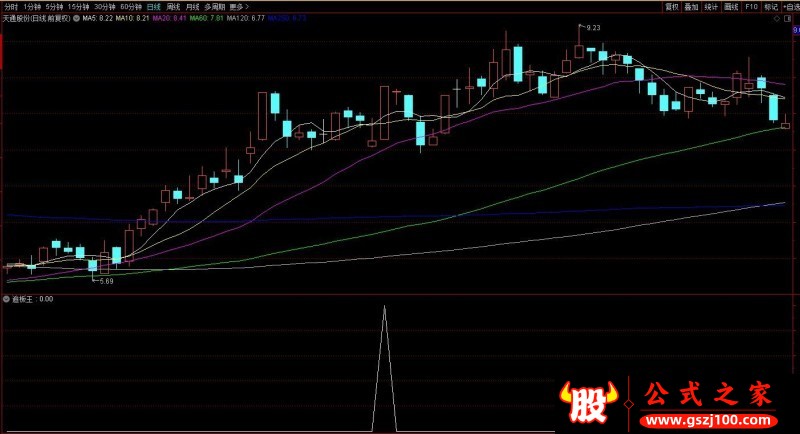Add stock to 自选 watchlist
This screenshot has height=434, width=800.
pyautogui.click(x=790, y=7)
